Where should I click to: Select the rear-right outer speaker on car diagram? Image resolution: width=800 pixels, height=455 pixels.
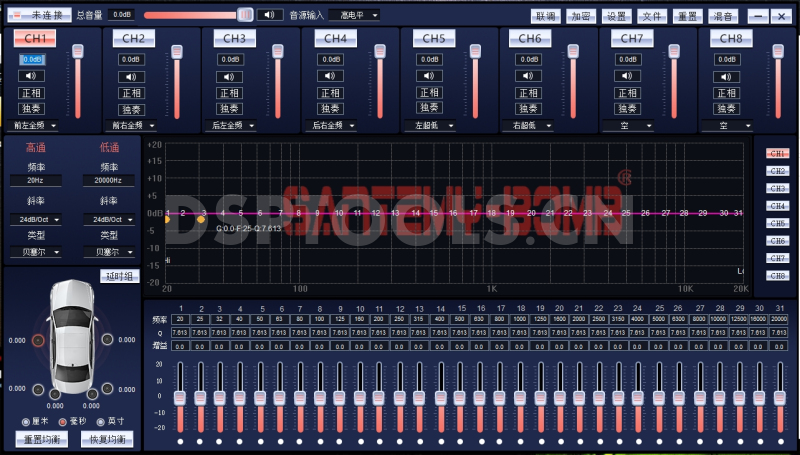tap(107, 389)
